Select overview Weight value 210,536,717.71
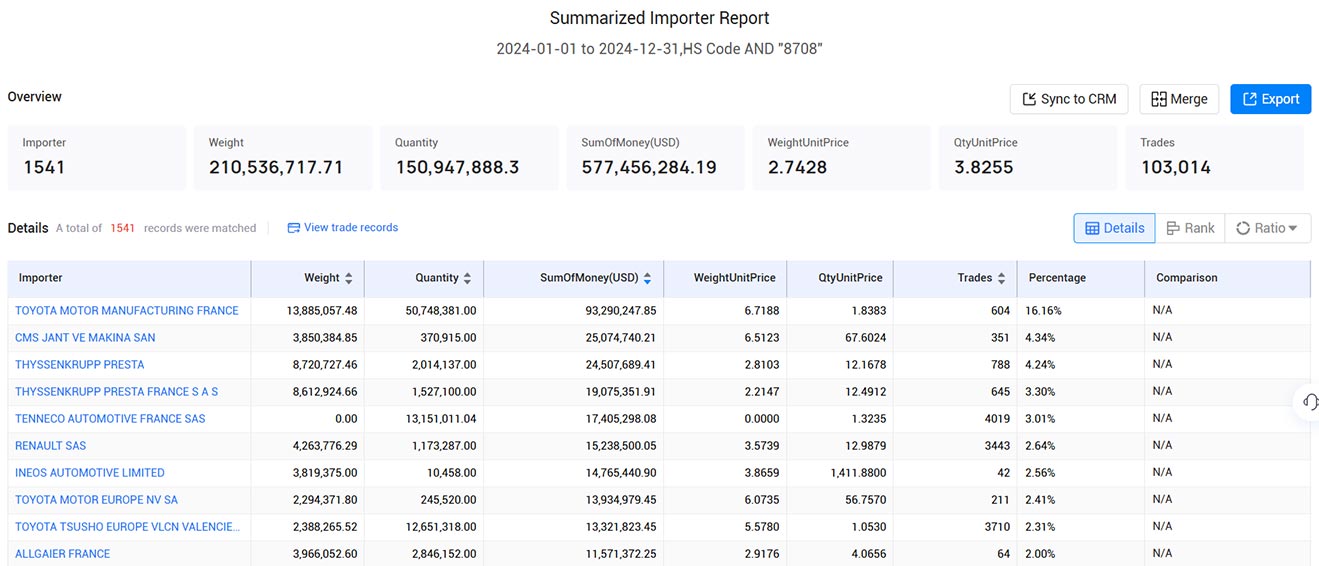The width and height of the screenshot is (1319, 566). (276, 167)
